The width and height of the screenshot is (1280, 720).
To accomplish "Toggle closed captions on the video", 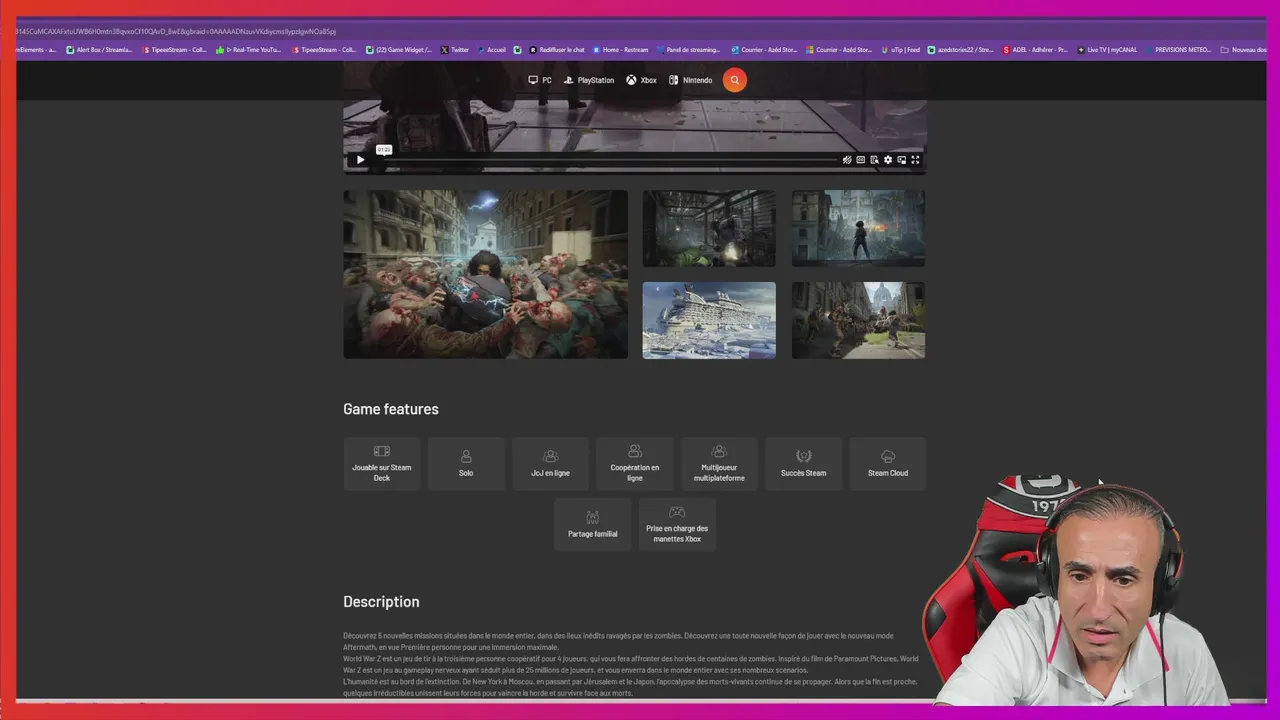I will (860, 160).
